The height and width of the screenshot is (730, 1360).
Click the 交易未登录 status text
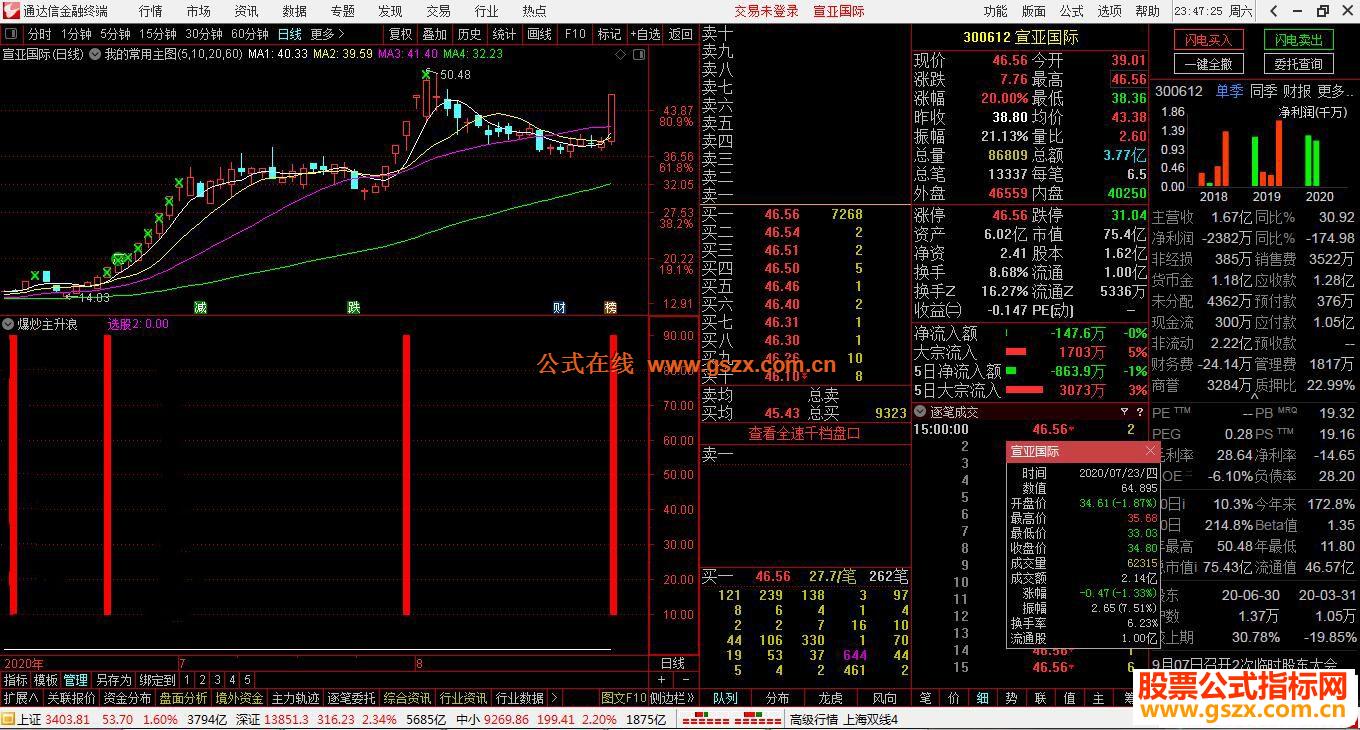(766, 11)
